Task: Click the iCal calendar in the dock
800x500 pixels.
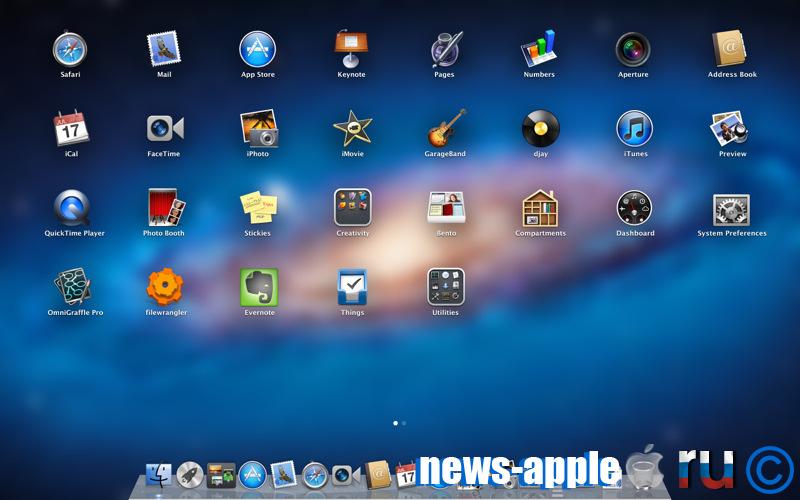Action: (x=406, y=475)
